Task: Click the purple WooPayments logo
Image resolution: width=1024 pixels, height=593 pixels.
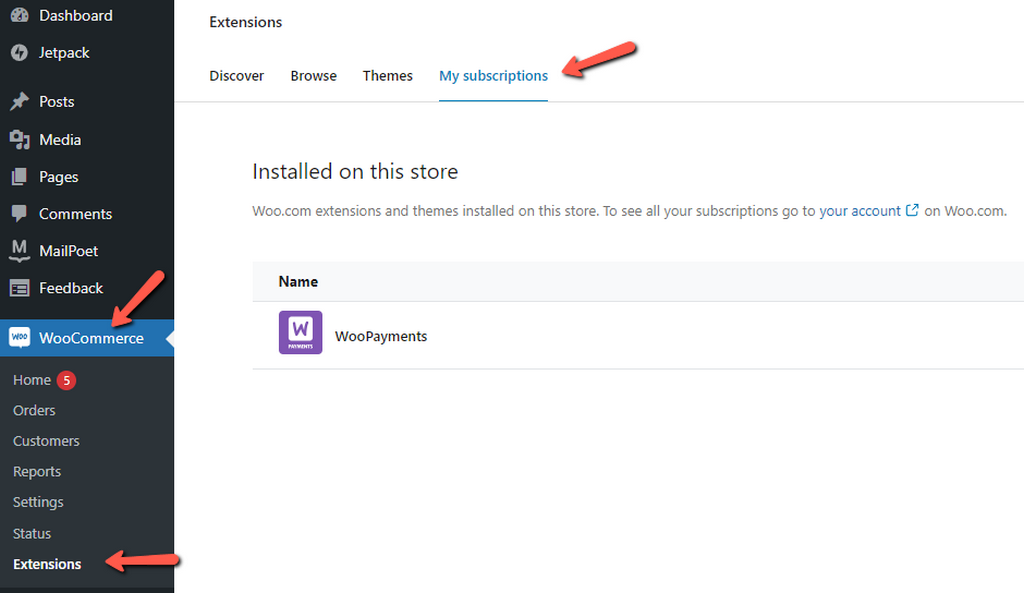Action: click(300, 332)
